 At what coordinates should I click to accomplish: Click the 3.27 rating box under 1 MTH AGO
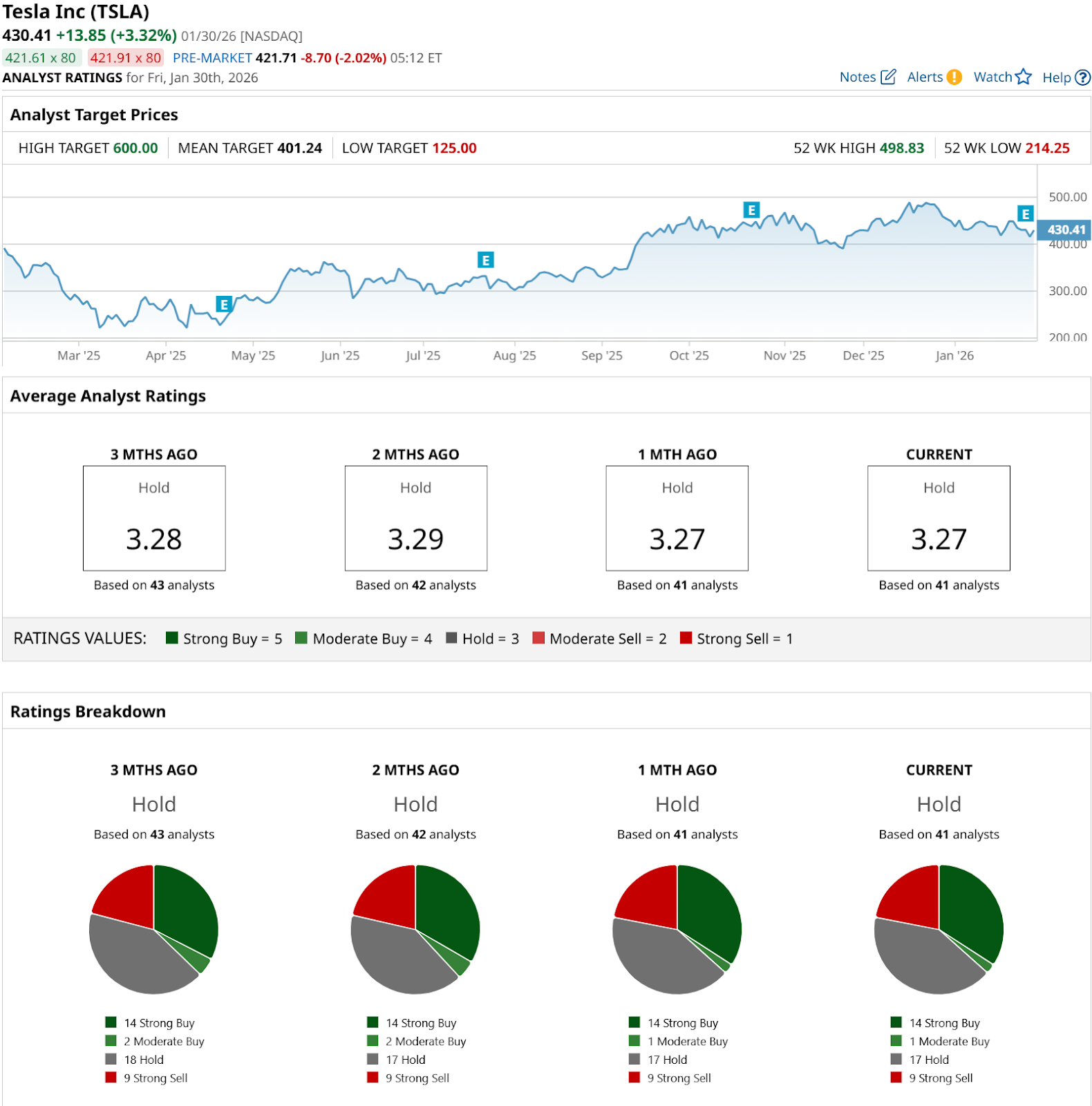click(677, 518)
